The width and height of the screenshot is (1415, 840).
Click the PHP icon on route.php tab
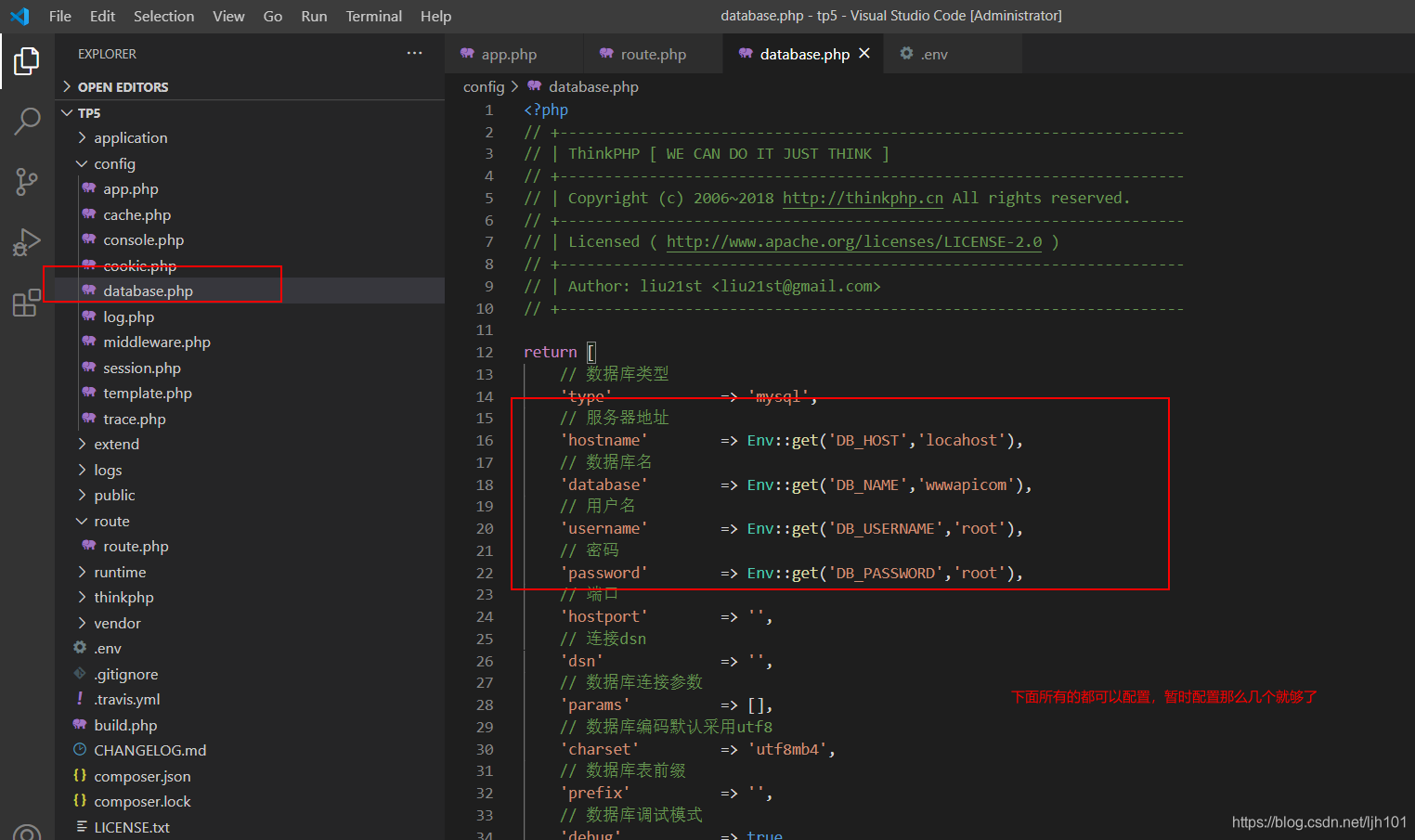click(606, 53)
